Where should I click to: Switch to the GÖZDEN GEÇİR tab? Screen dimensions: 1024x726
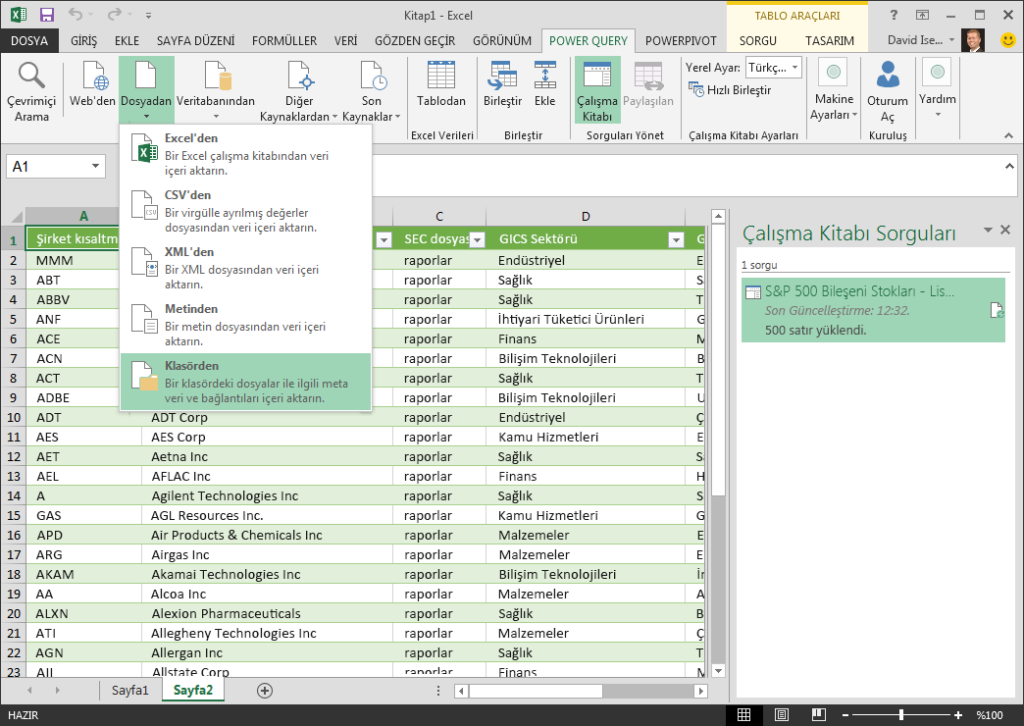click(x=415, y=40)
